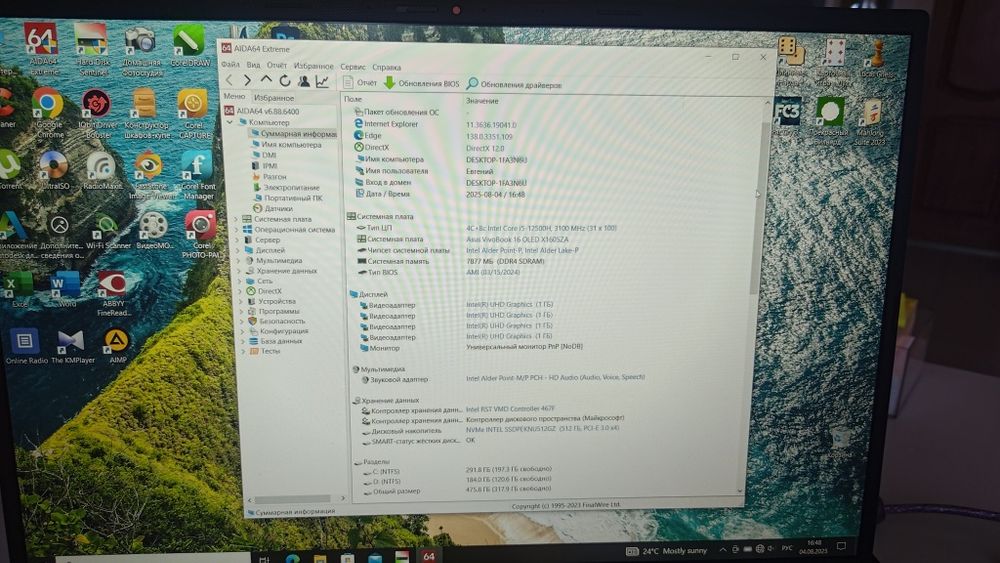The image size is (1000, 563).
Task: Collapse the Компьютер tree node
Action: (x=230, y=122)
